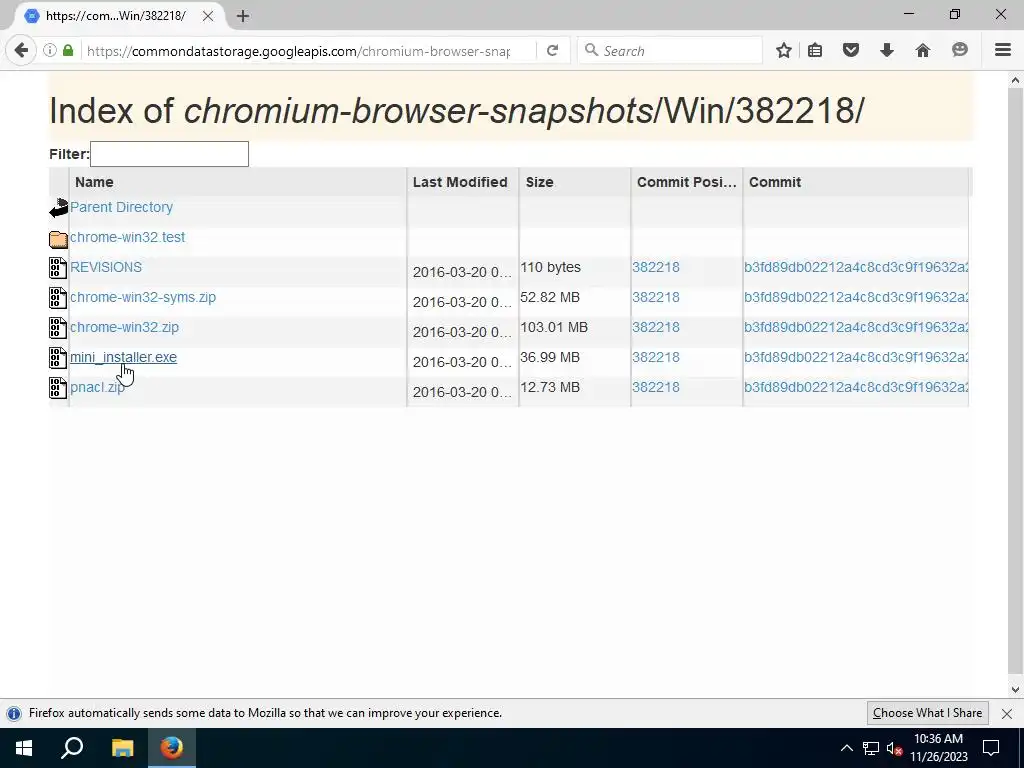Open Firefox Hello chat smiley icon

(959, 50)
